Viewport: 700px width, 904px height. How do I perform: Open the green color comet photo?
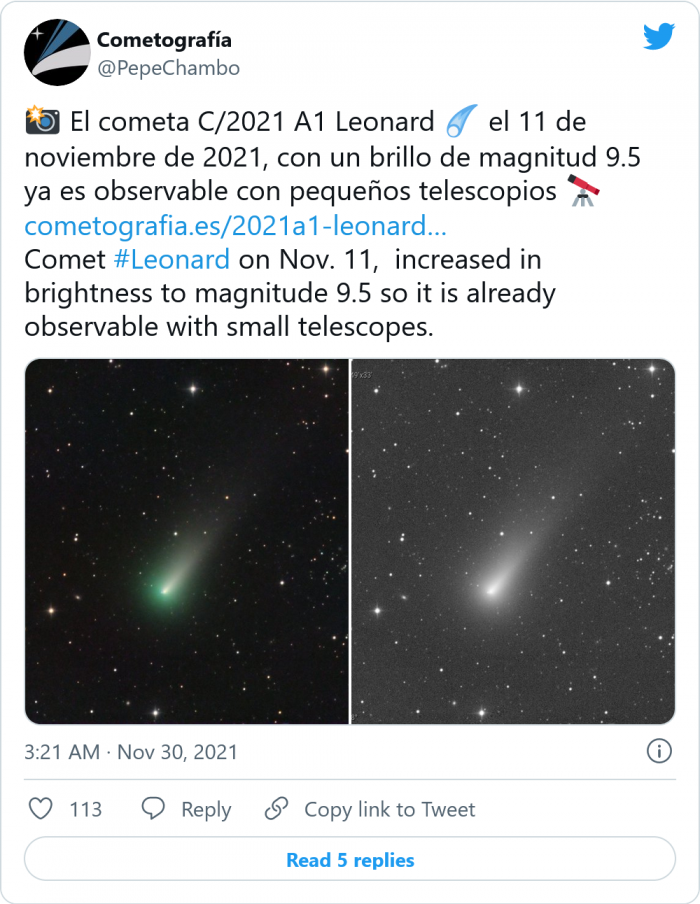pyautogui.click(x=187, y=541)
